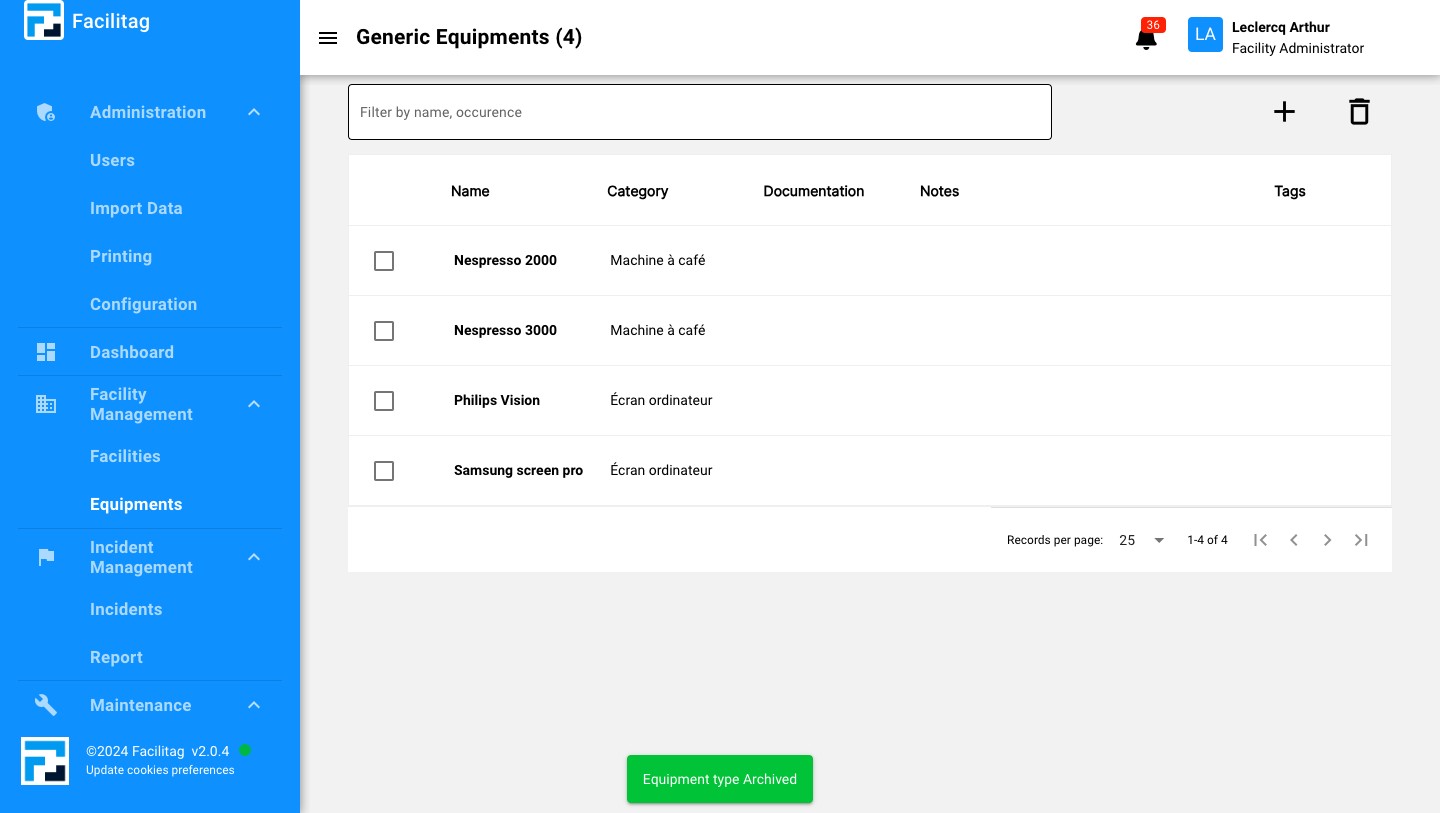
Task: Click the hamburger menu icon
Action: coord(327,38)
